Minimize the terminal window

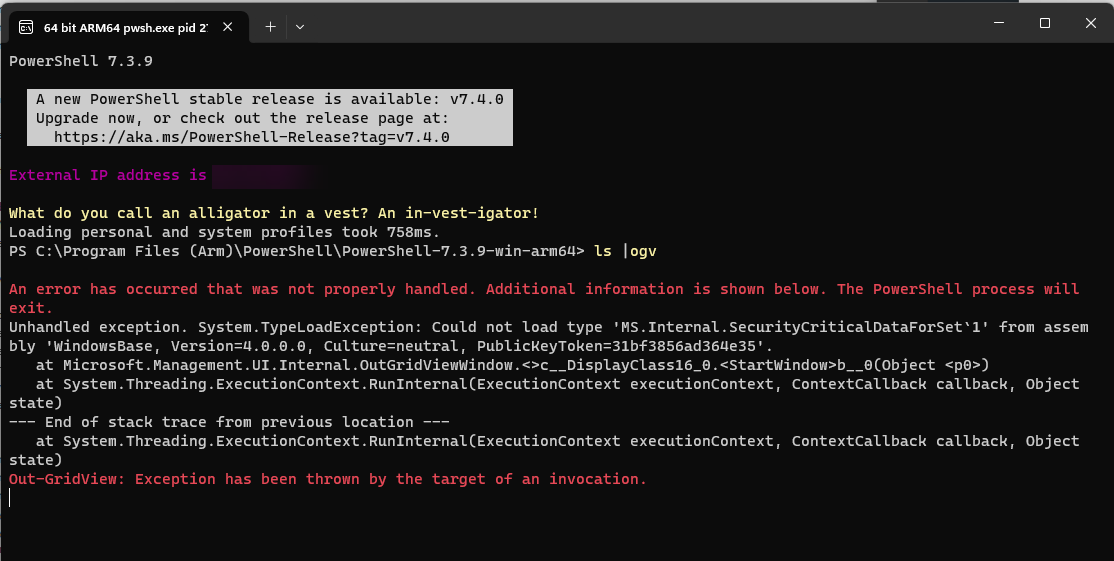pyautogui.click(x=999, y=23)
